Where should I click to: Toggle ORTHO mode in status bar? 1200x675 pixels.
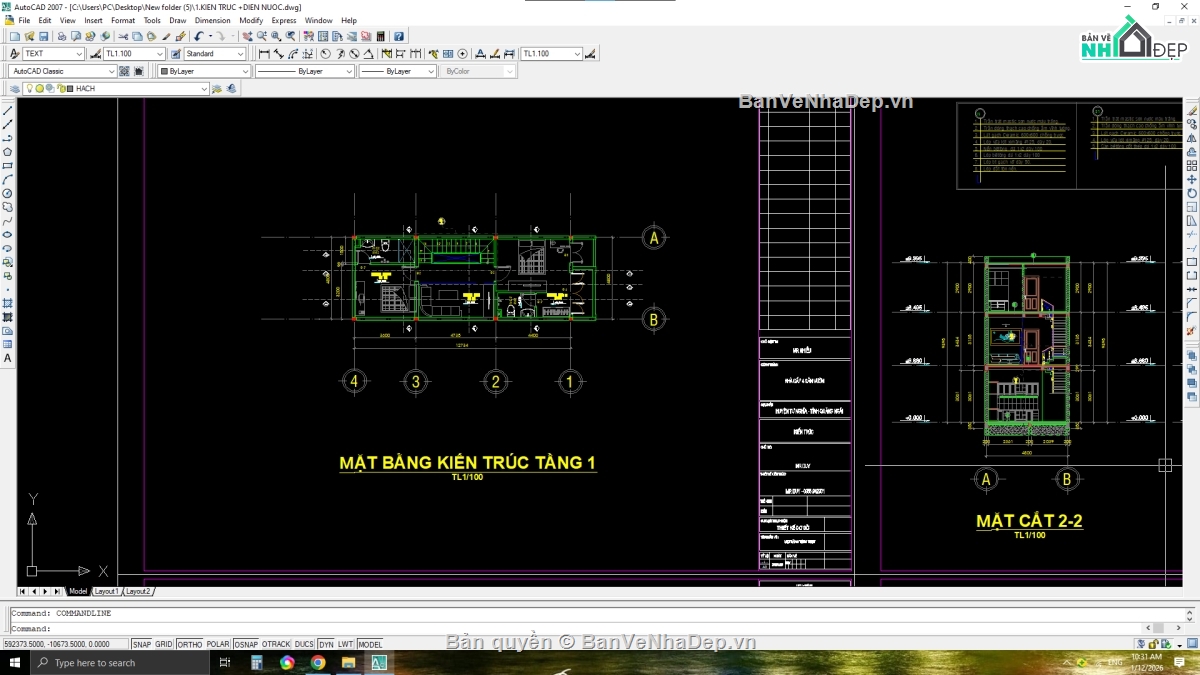coord(190,645)
